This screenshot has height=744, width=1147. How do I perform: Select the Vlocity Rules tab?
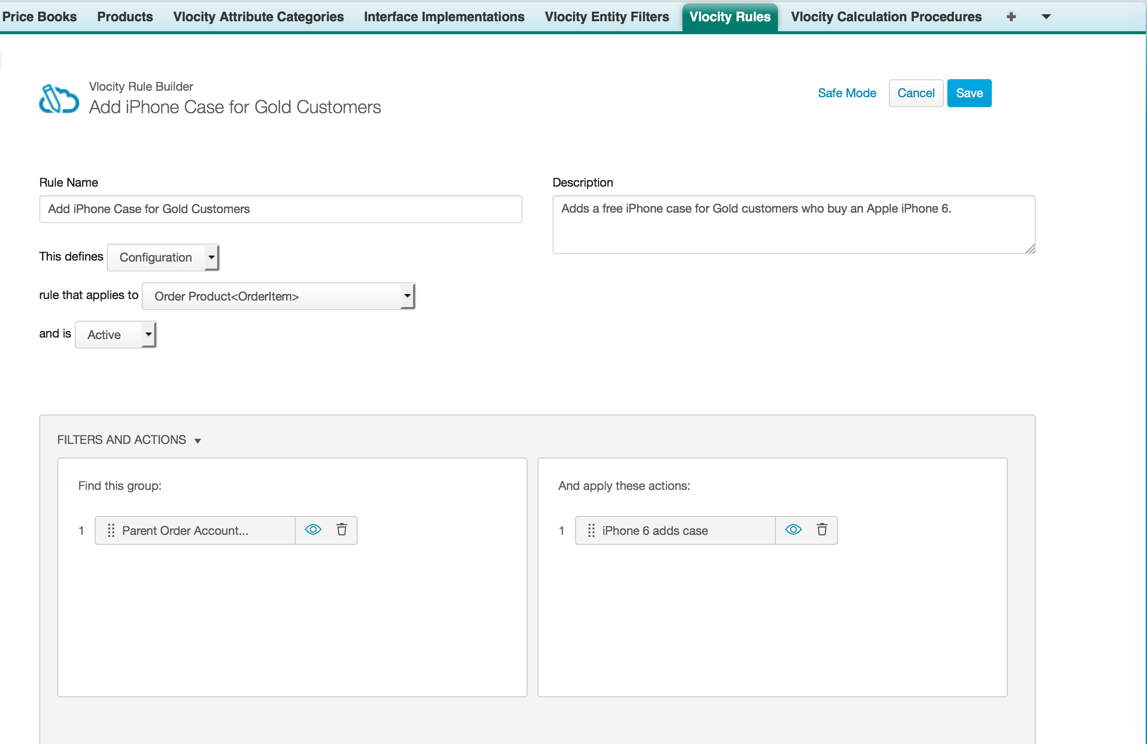click(730, 17)
